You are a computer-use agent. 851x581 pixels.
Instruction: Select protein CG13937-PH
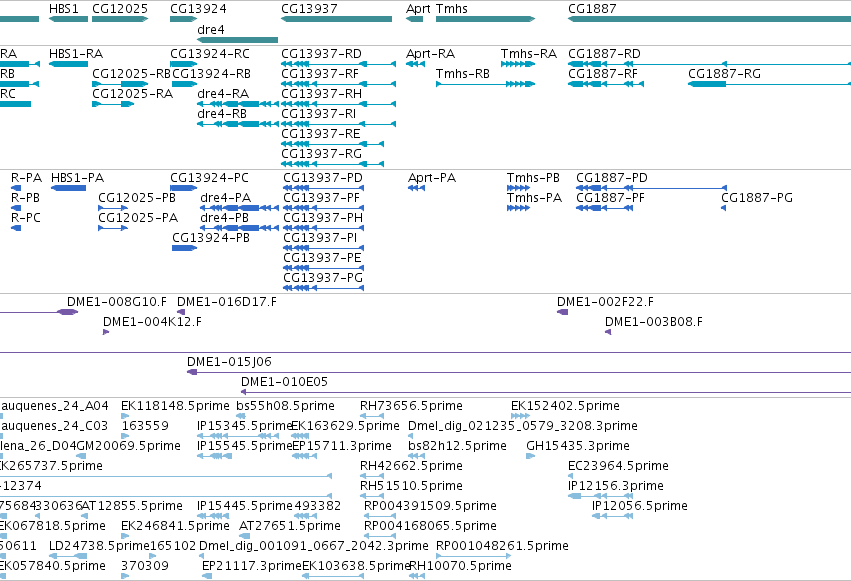[323, 228]
